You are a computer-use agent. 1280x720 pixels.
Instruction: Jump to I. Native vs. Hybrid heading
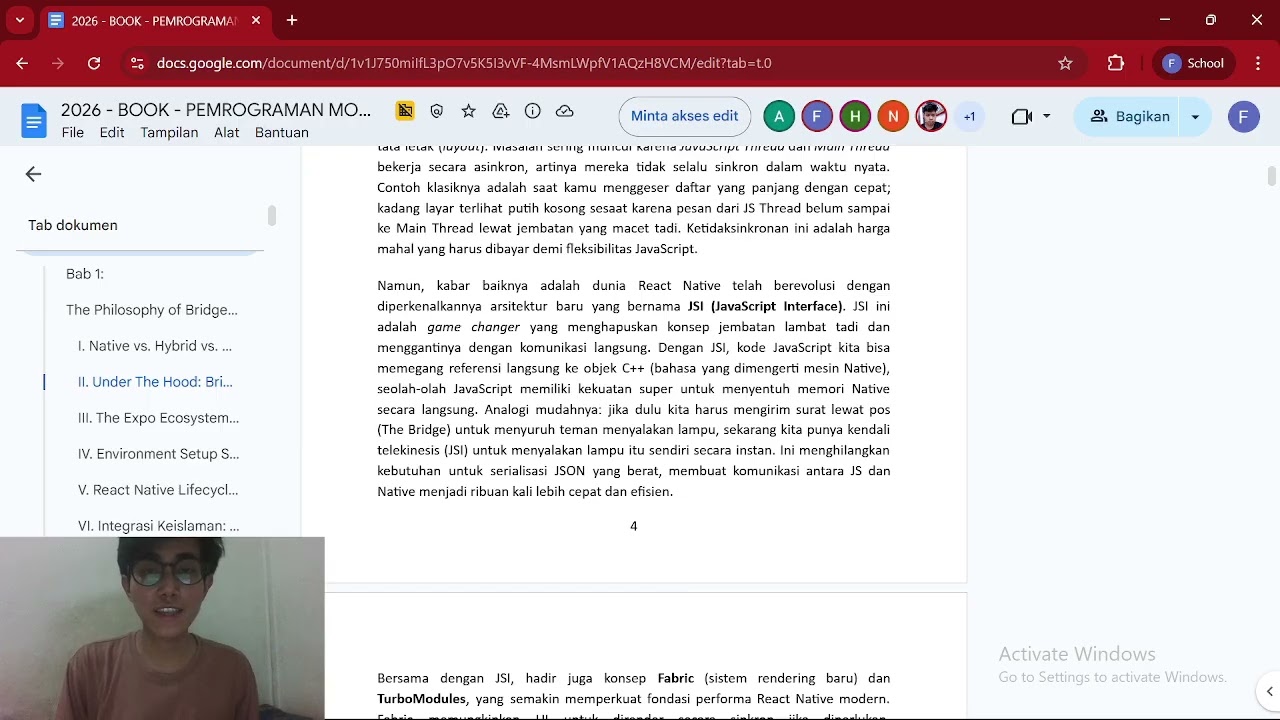point(155,346)
